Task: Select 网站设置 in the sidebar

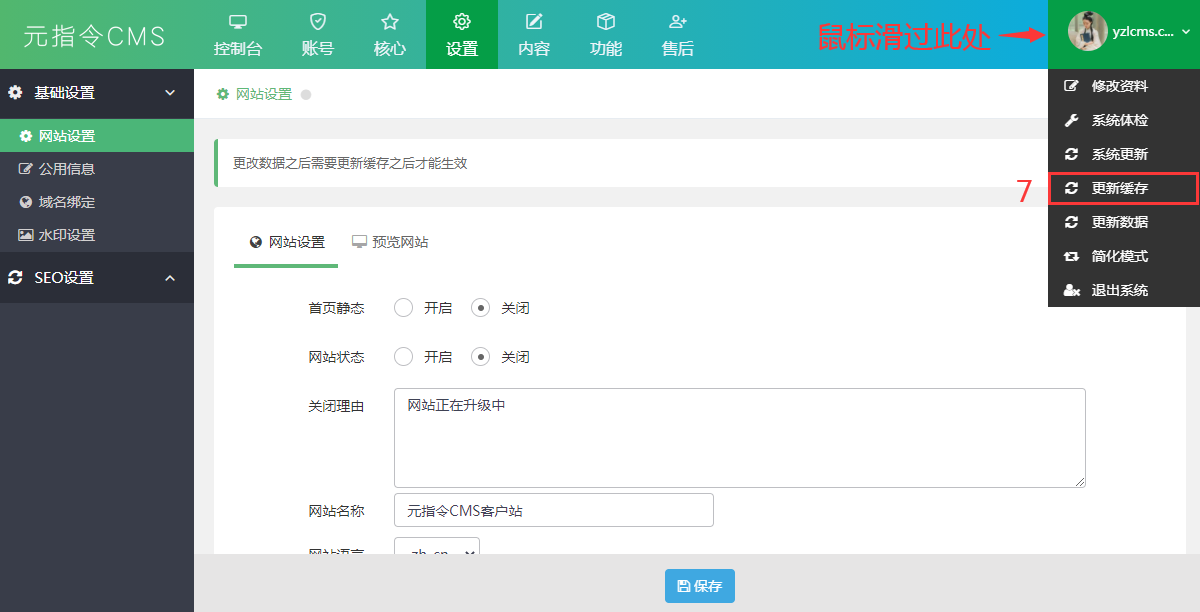Action: pos(97,136)
